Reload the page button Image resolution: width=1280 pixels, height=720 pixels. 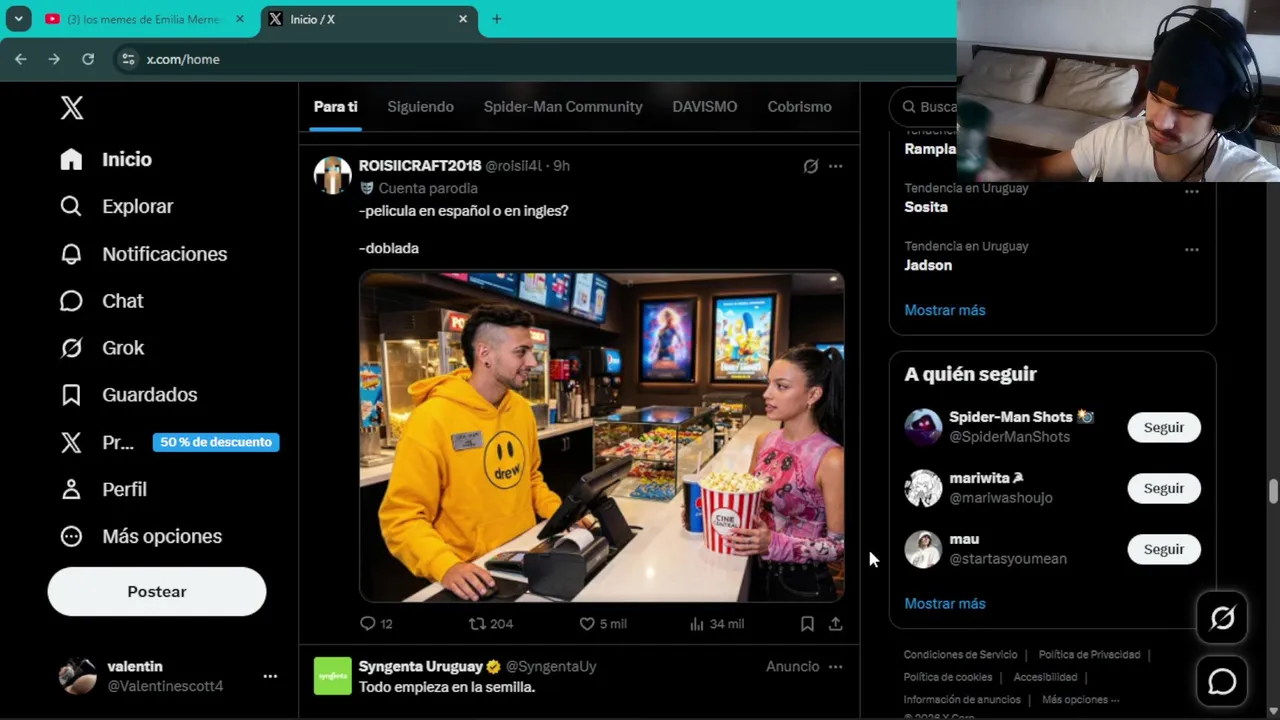tap(88, 59)
